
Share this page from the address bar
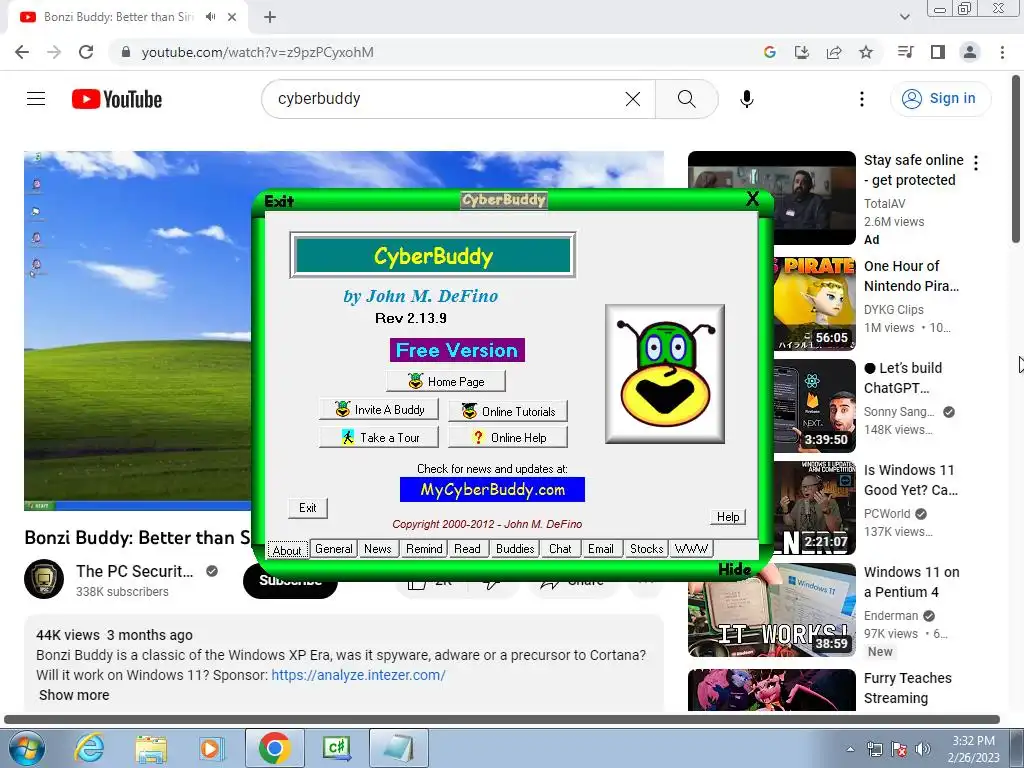tap(834, 52)
